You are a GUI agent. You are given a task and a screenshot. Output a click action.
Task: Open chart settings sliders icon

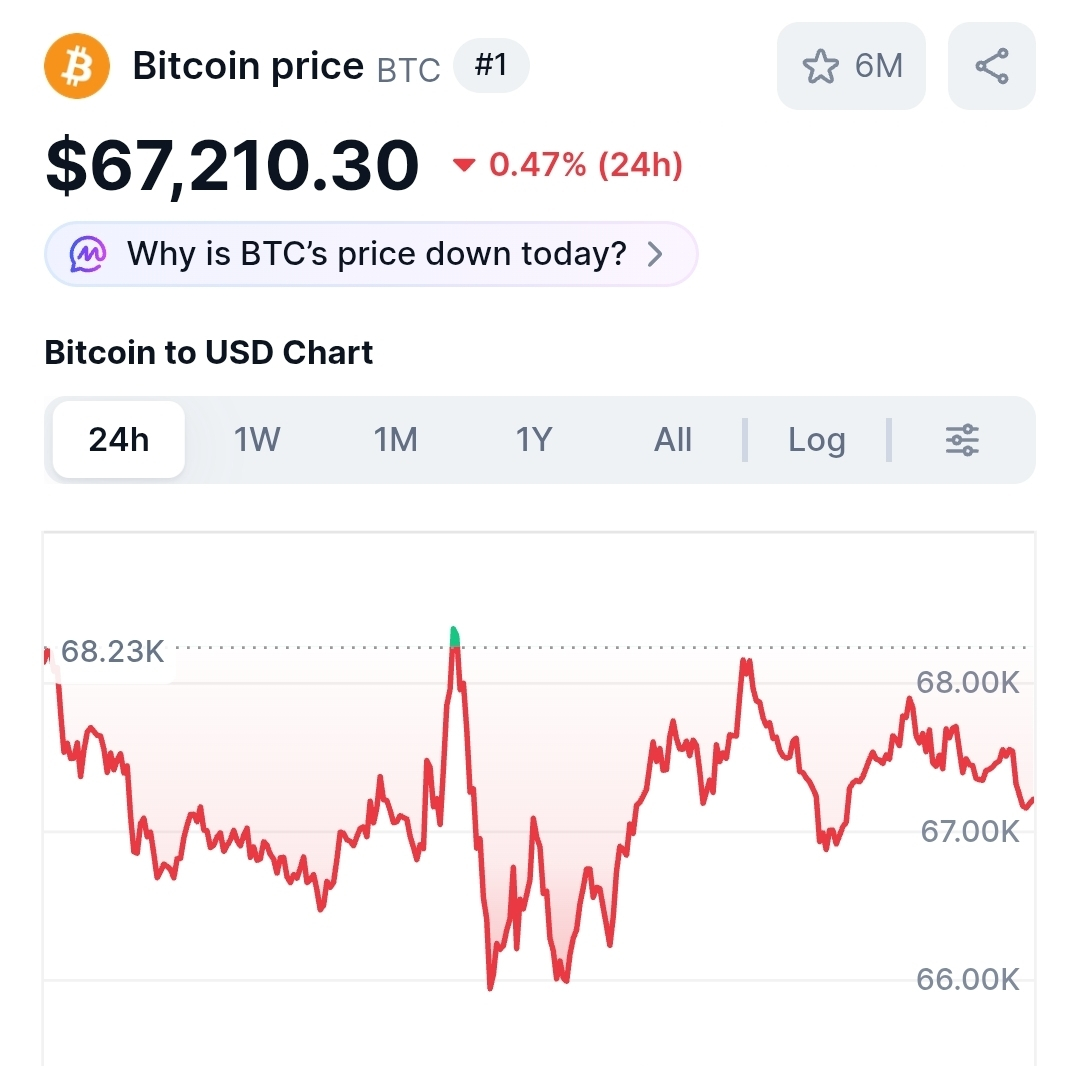(x=962, y=440)
